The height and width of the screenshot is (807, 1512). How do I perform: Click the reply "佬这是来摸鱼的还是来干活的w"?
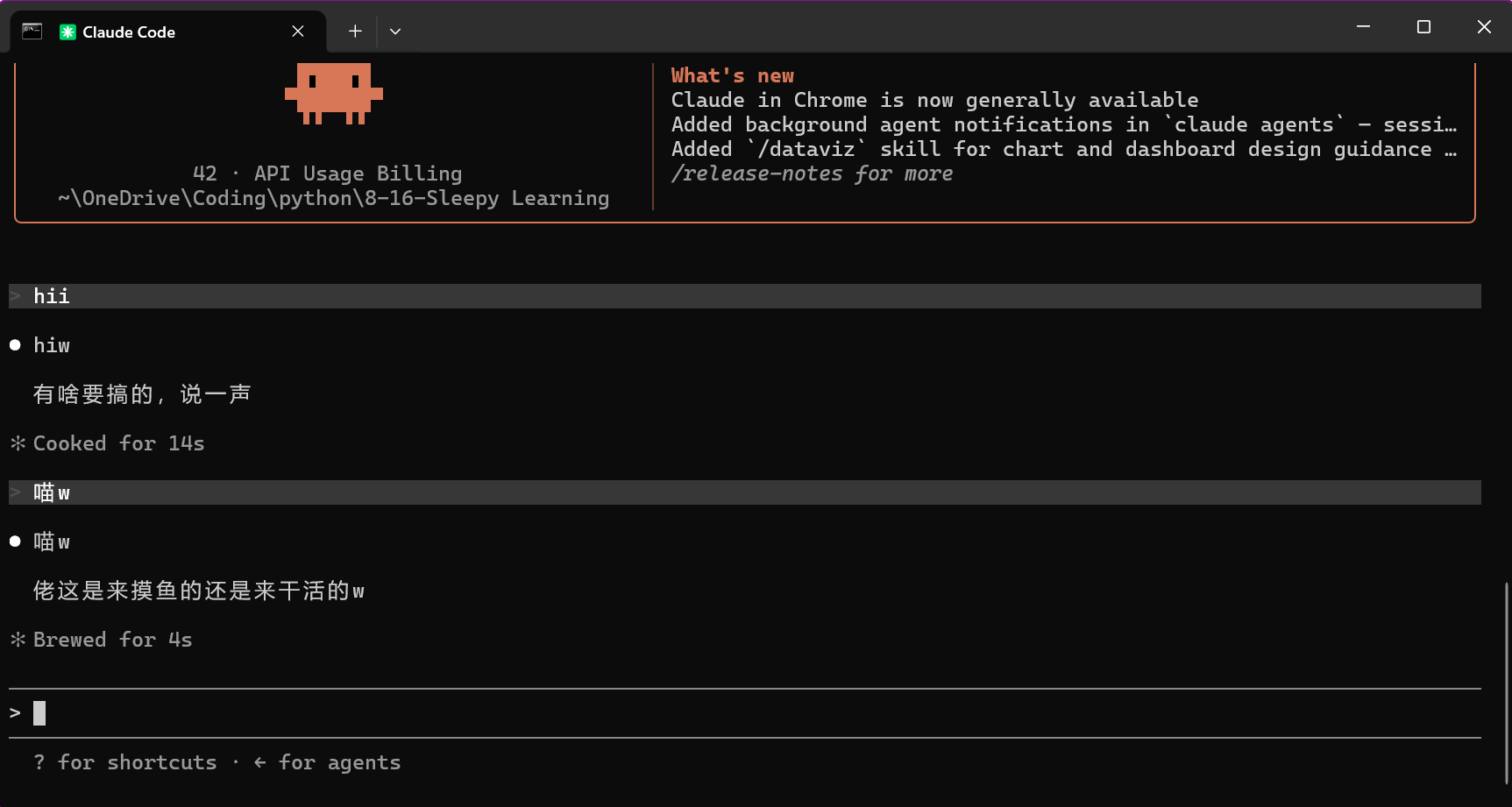(x=199, y=591)
